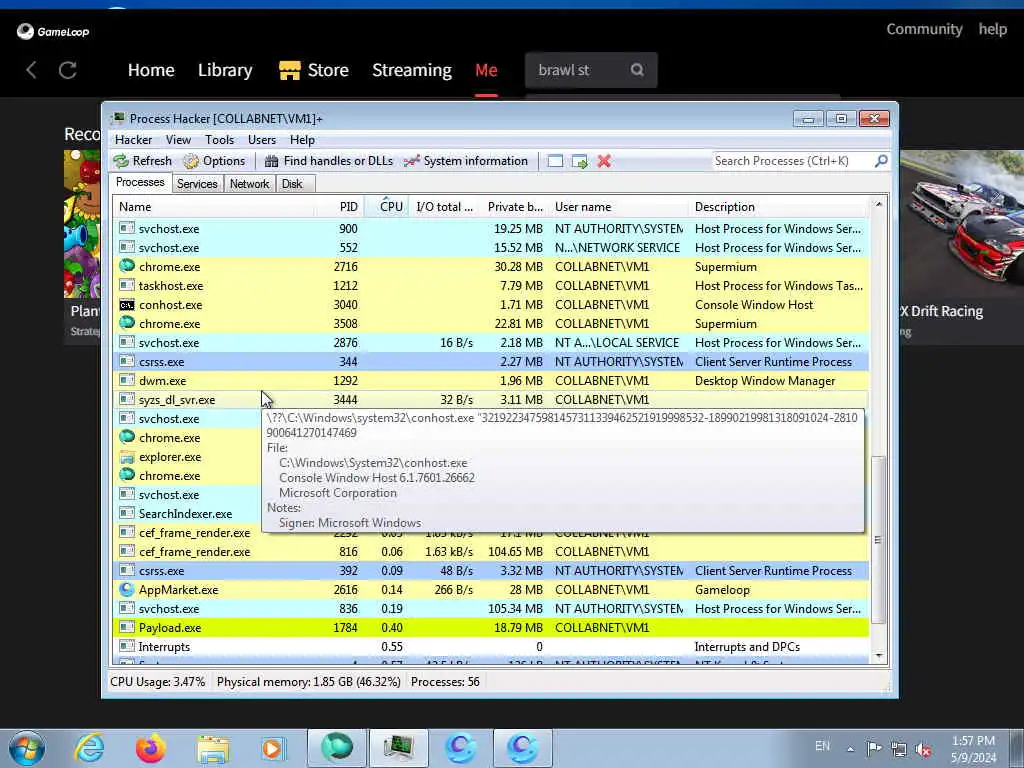This screenshot has width=1024, height=768.
Task: Select the GameLoop Me tab
Action: 487,70
